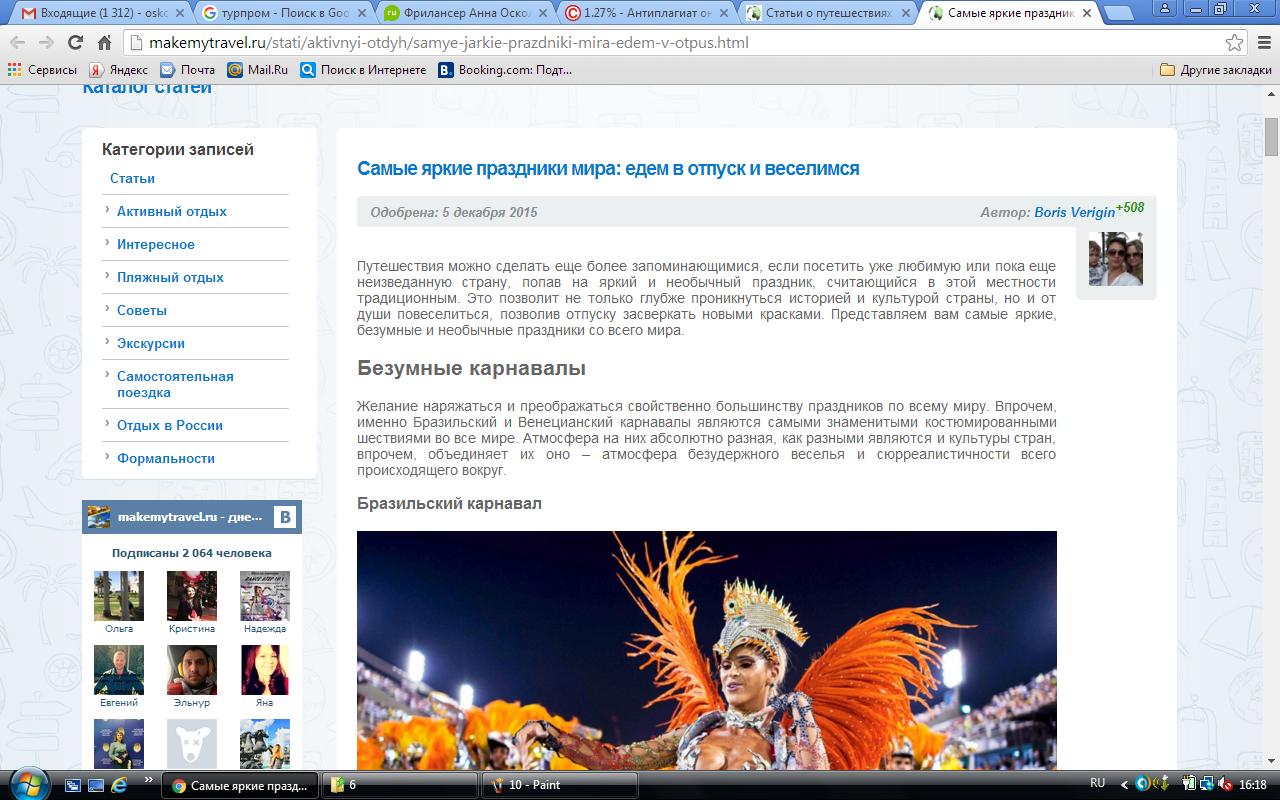Open the Почта bookmark

[x=187, y=70]
